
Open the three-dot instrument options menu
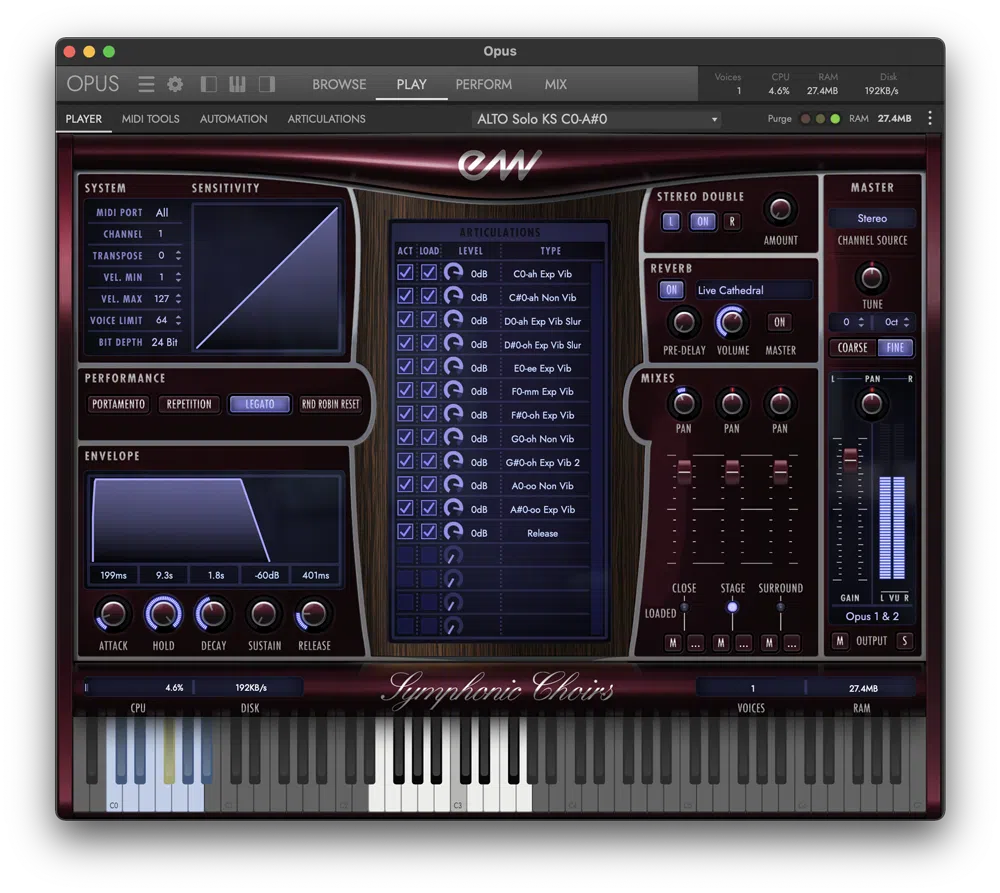(x=930, y=119)
